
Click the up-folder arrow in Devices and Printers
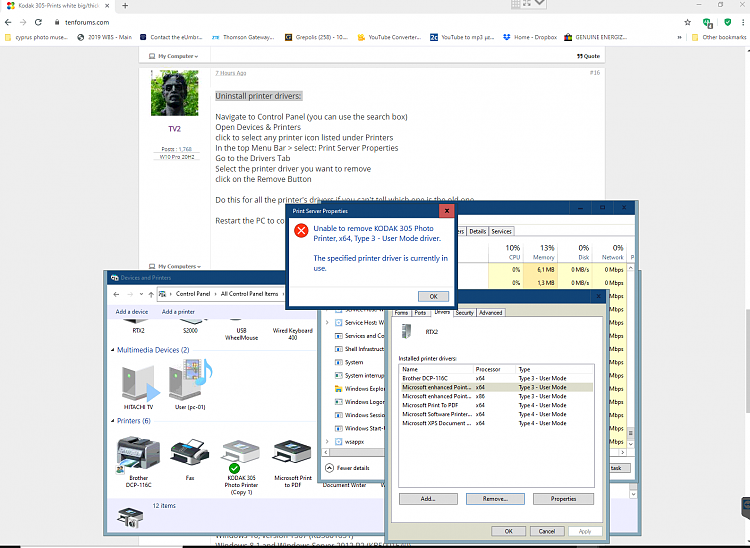tap(151, 294)
